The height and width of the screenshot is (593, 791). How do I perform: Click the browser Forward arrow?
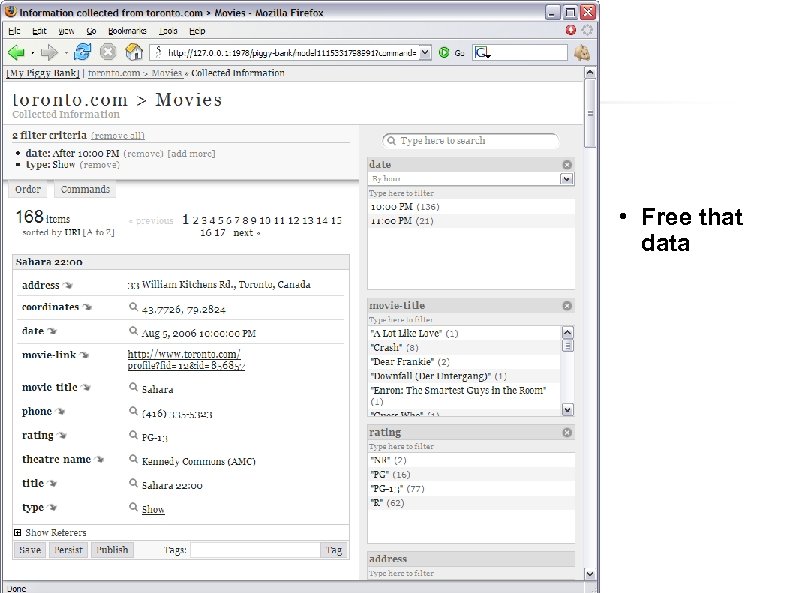49,52
